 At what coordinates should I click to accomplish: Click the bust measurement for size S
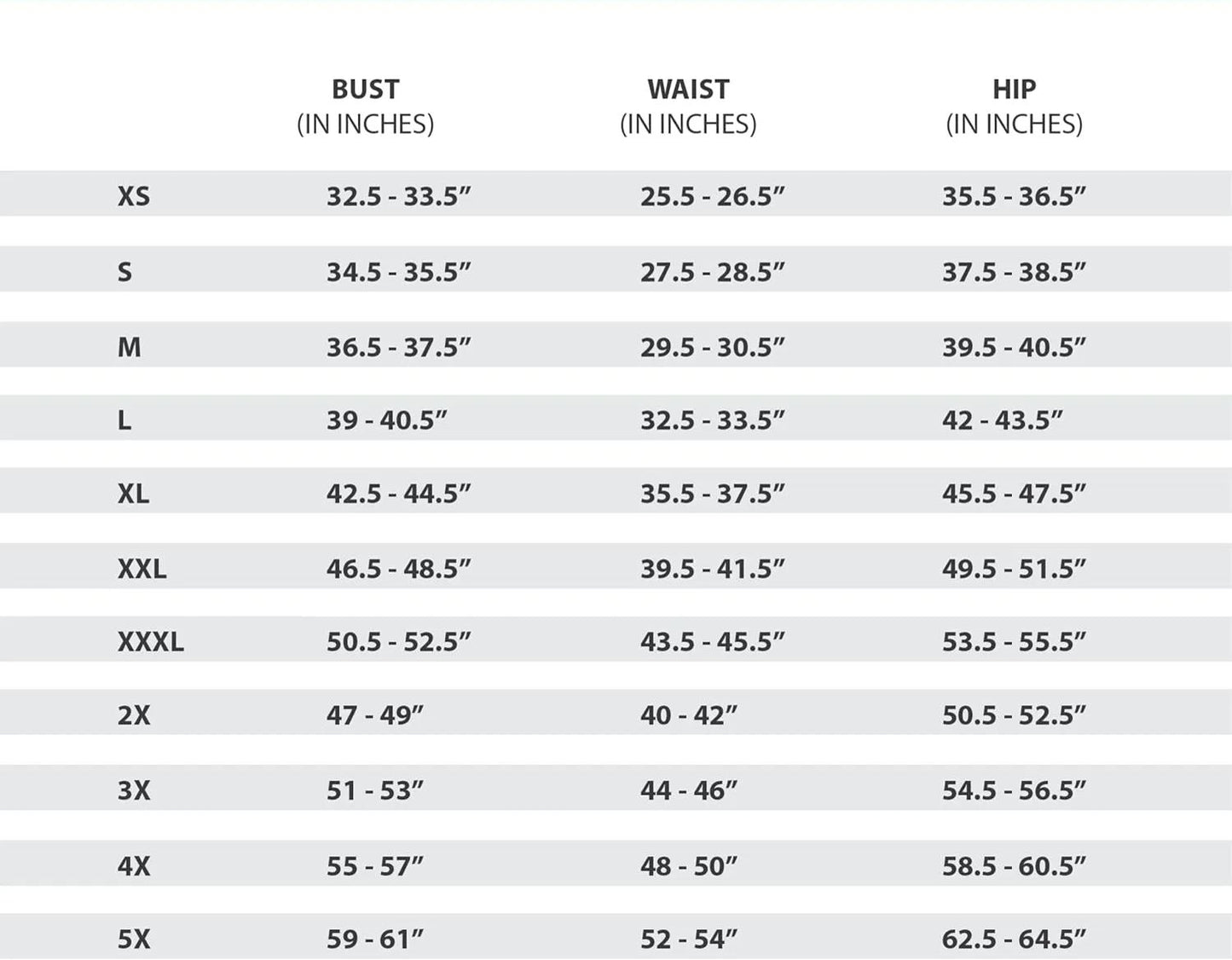click(x=398, y=273)
